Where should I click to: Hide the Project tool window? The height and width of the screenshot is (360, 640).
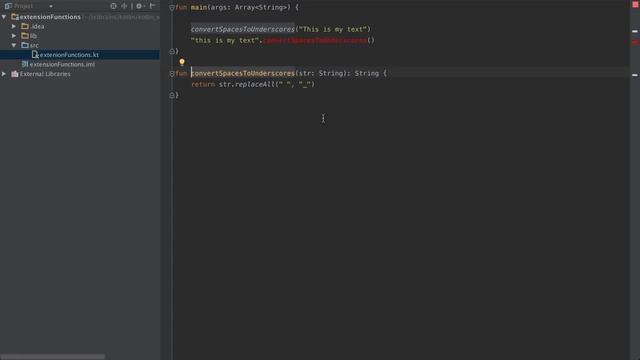coord(153,6)
